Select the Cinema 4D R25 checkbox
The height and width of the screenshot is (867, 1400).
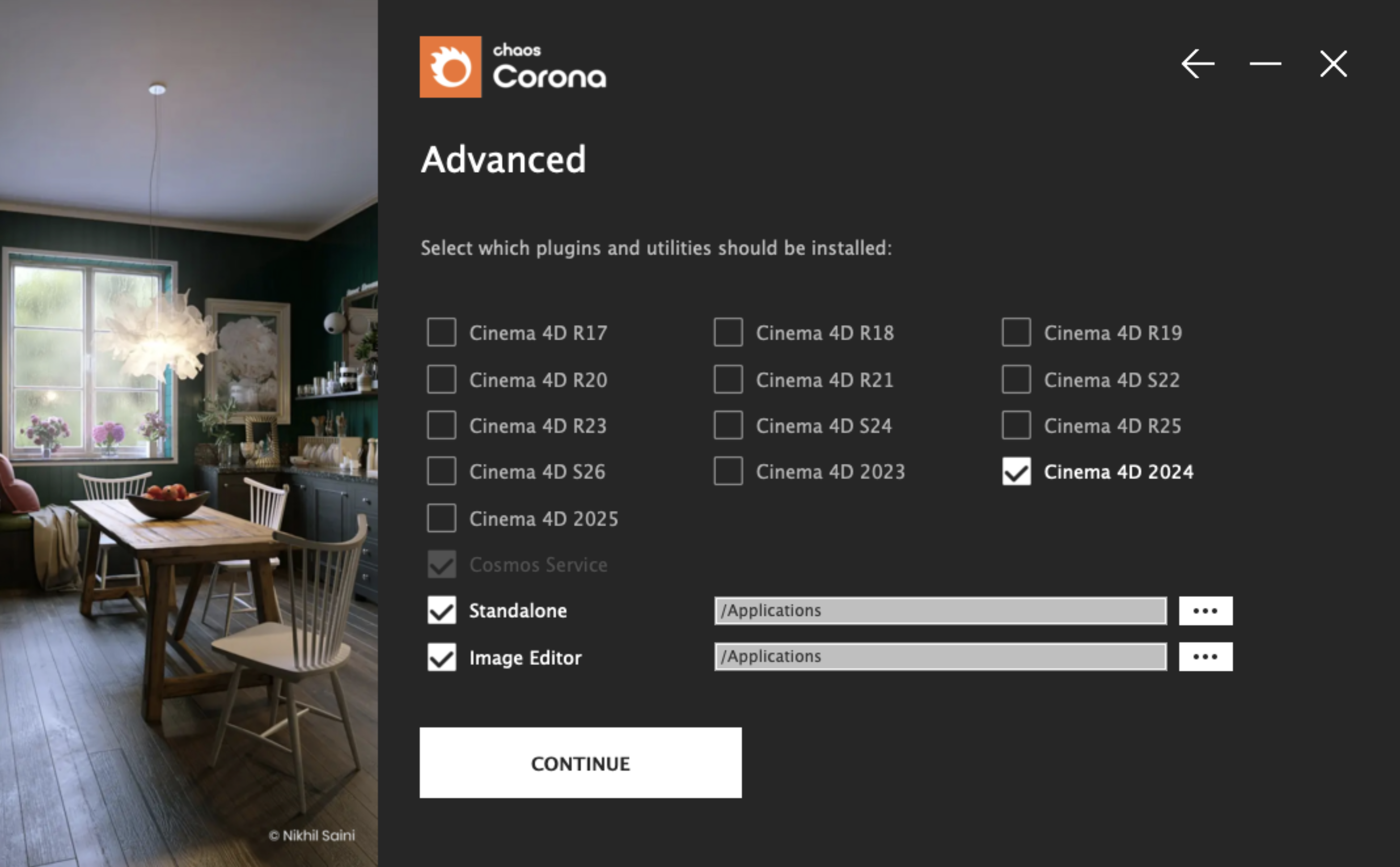click(x=1016, y=425)
